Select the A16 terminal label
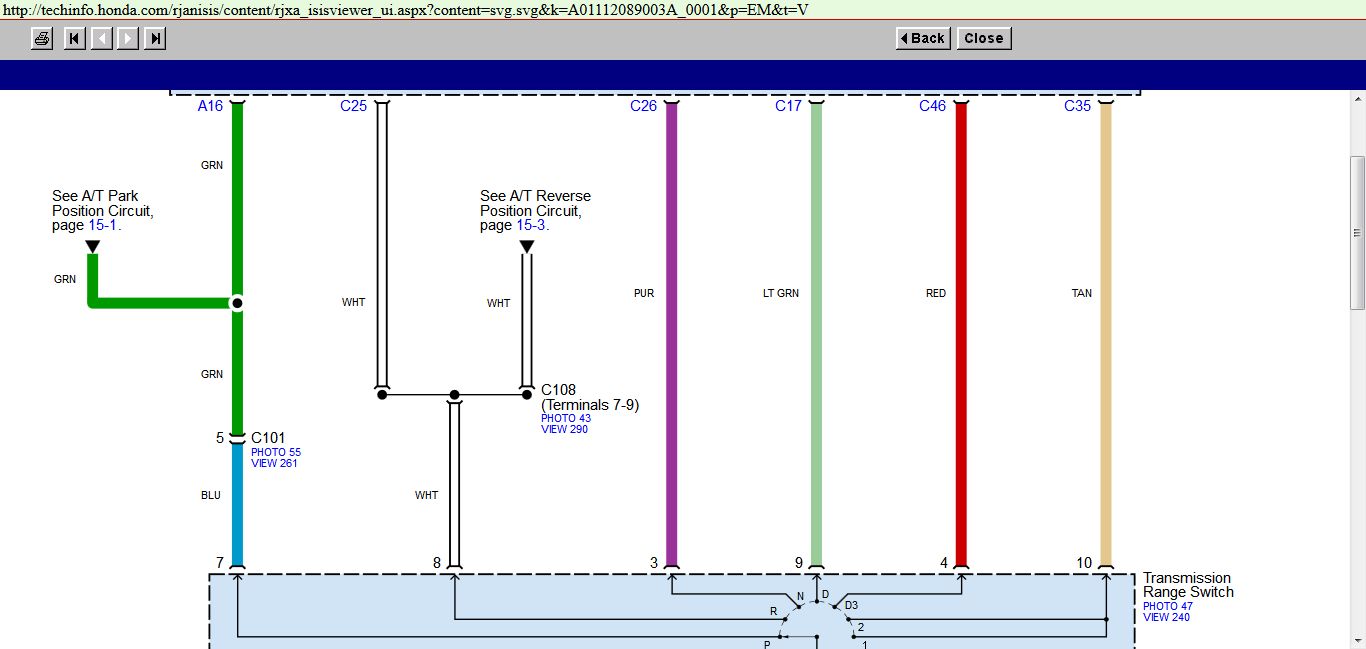 210,106
